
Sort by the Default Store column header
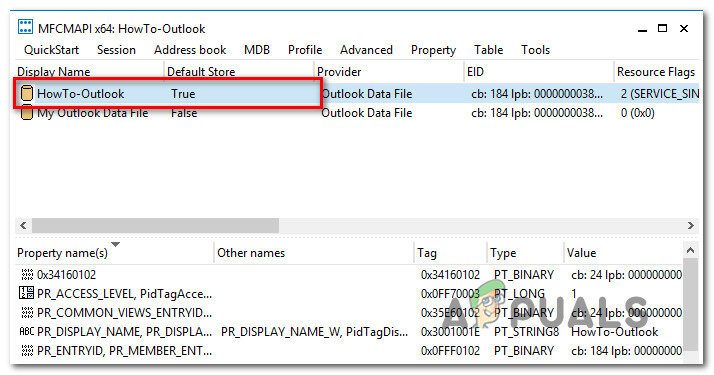239,71
